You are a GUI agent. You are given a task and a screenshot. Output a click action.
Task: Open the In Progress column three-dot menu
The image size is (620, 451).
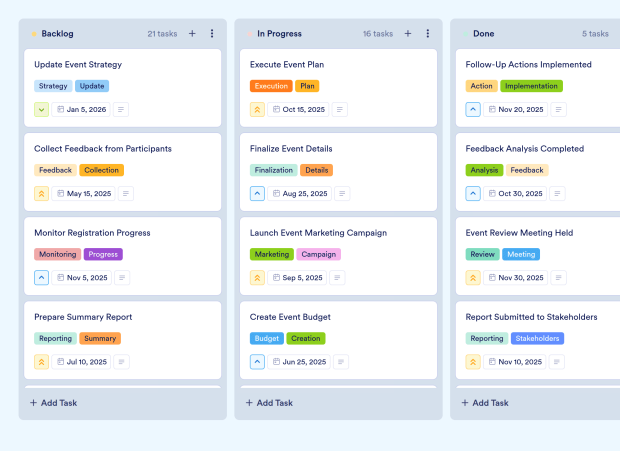[428, 34]
